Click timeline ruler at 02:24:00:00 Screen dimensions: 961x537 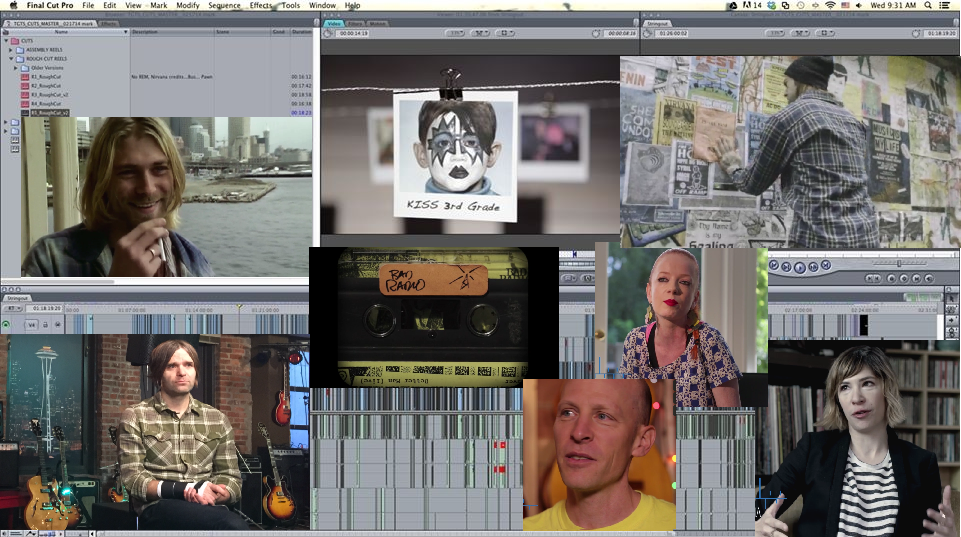(864, 310)
